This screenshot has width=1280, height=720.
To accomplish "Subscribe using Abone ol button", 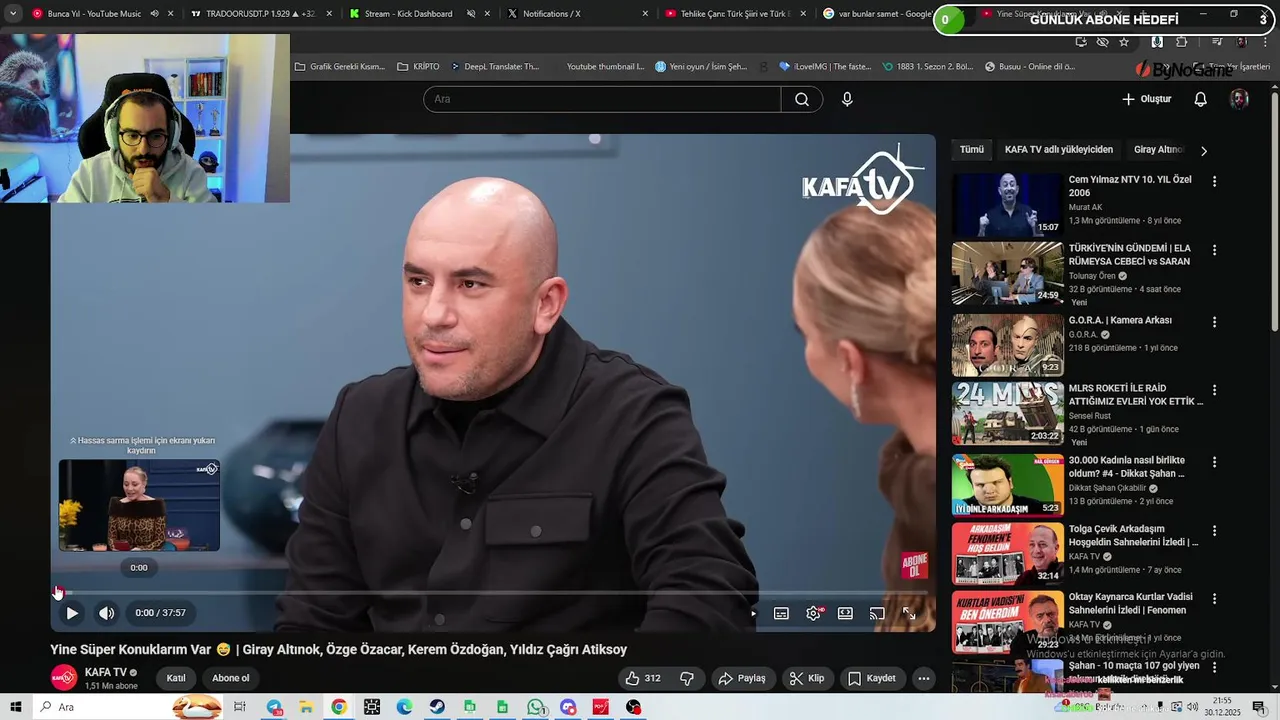I will [230, 678].
